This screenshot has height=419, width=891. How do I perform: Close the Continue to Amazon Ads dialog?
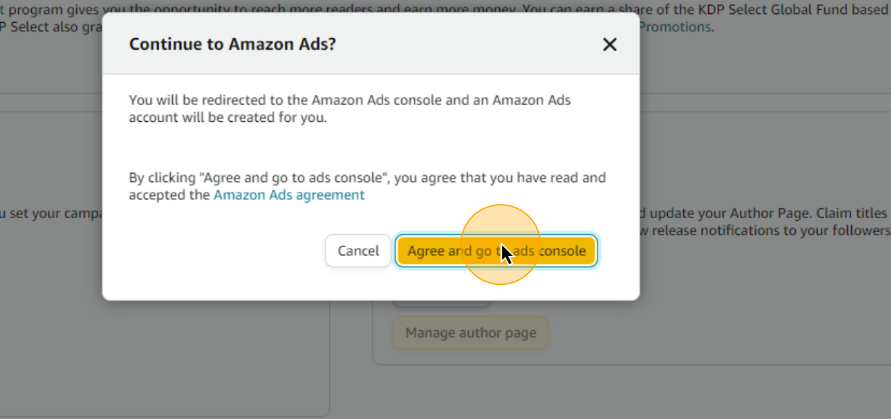[609, 44]
